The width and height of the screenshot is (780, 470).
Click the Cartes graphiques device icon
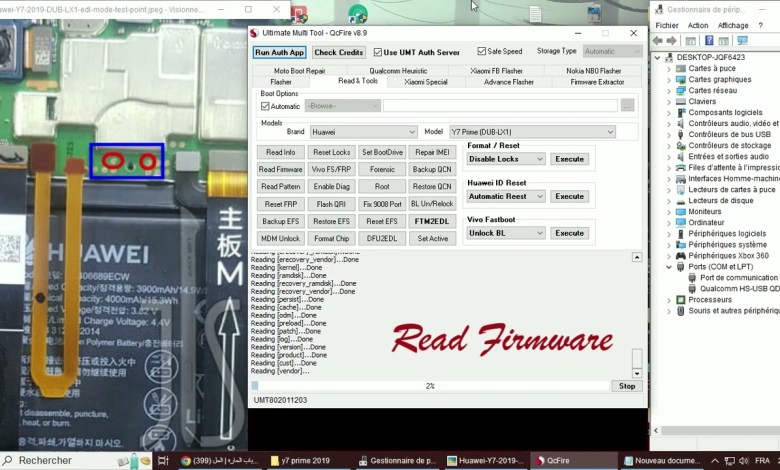coord(680,79)
